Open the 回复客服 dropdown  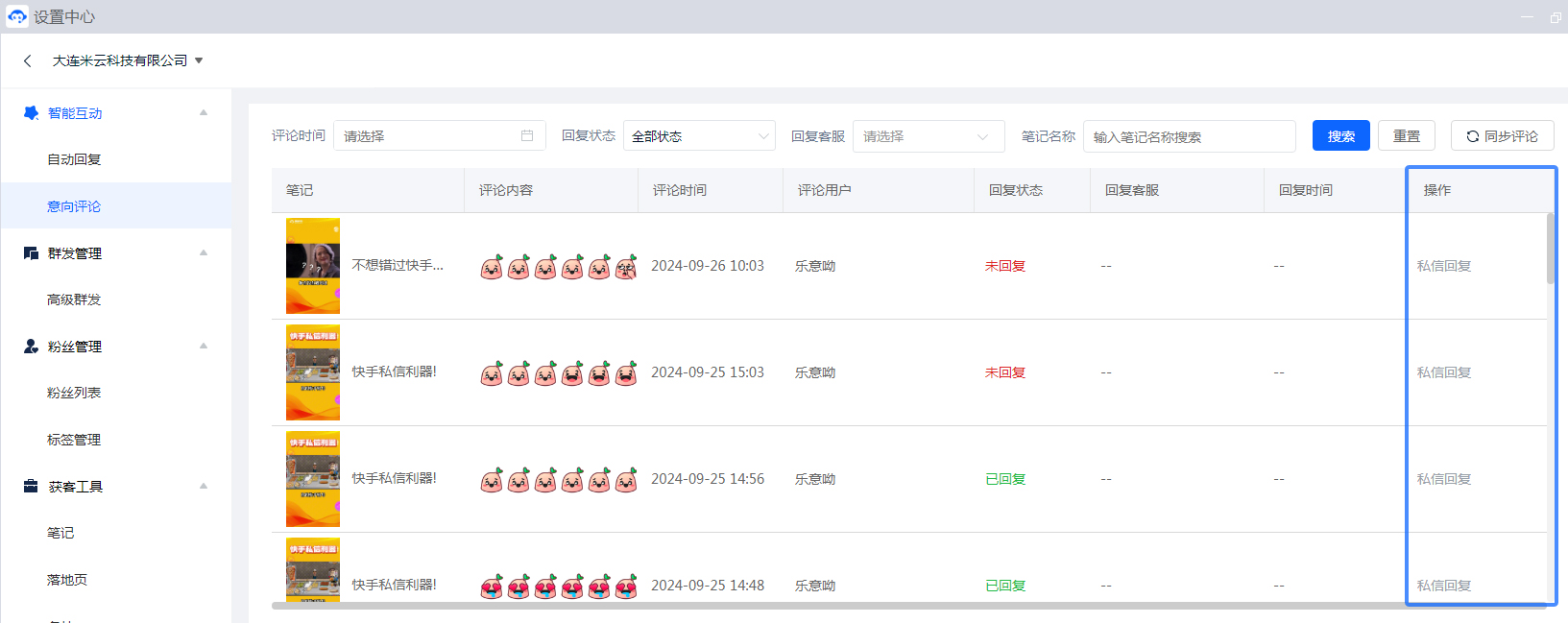tap(928, 136)
